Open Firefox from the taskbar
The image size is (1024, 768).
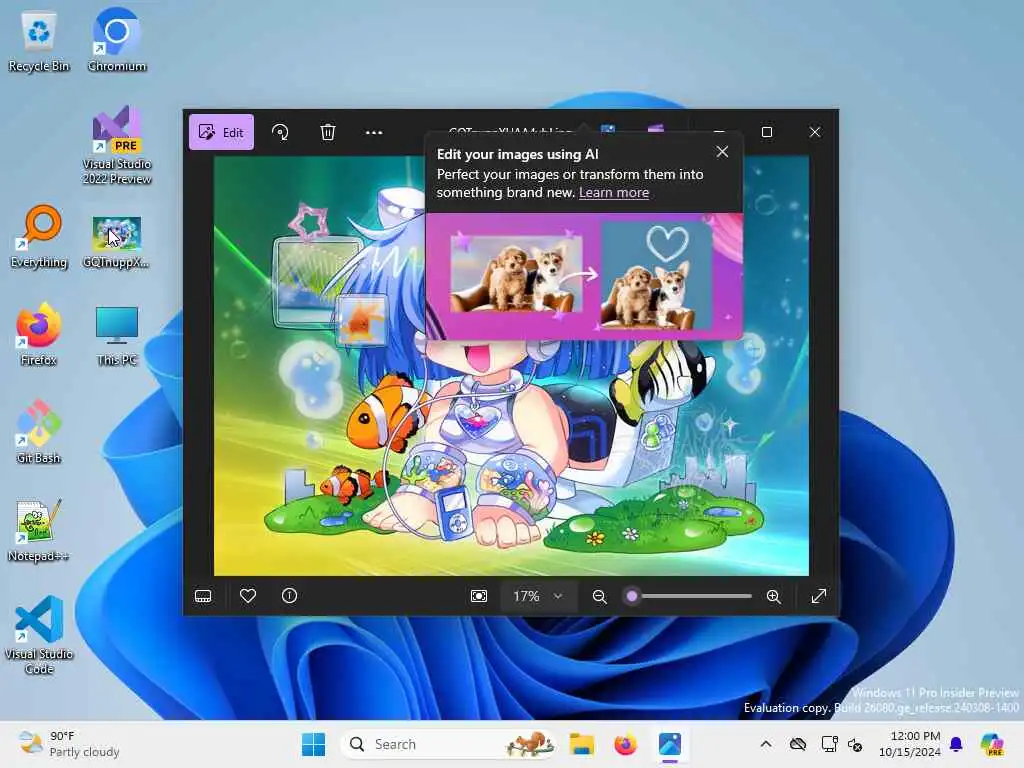point(626,744)
